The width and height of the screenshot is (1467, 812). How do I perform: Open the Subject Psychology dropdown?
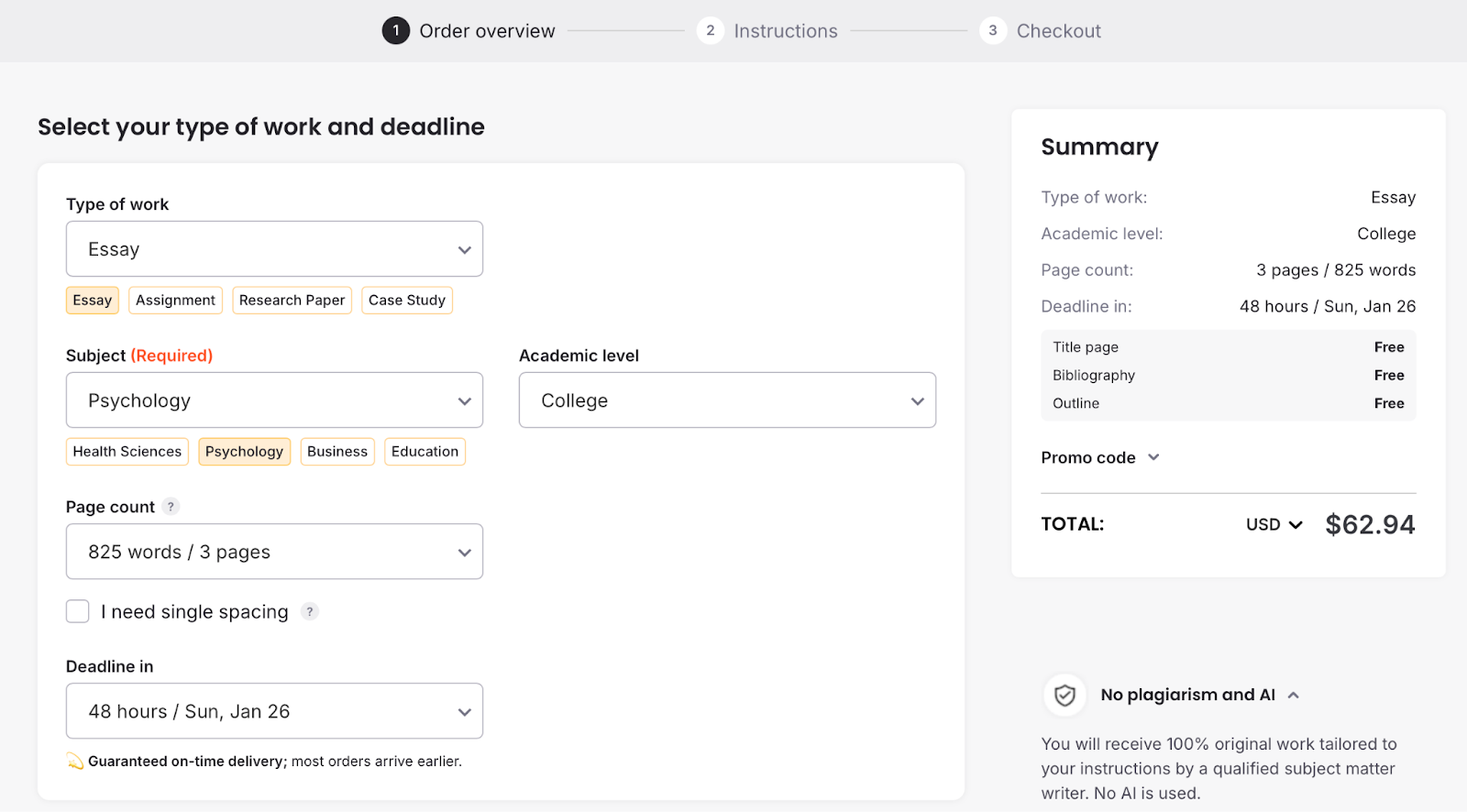[x=274, y=401]
